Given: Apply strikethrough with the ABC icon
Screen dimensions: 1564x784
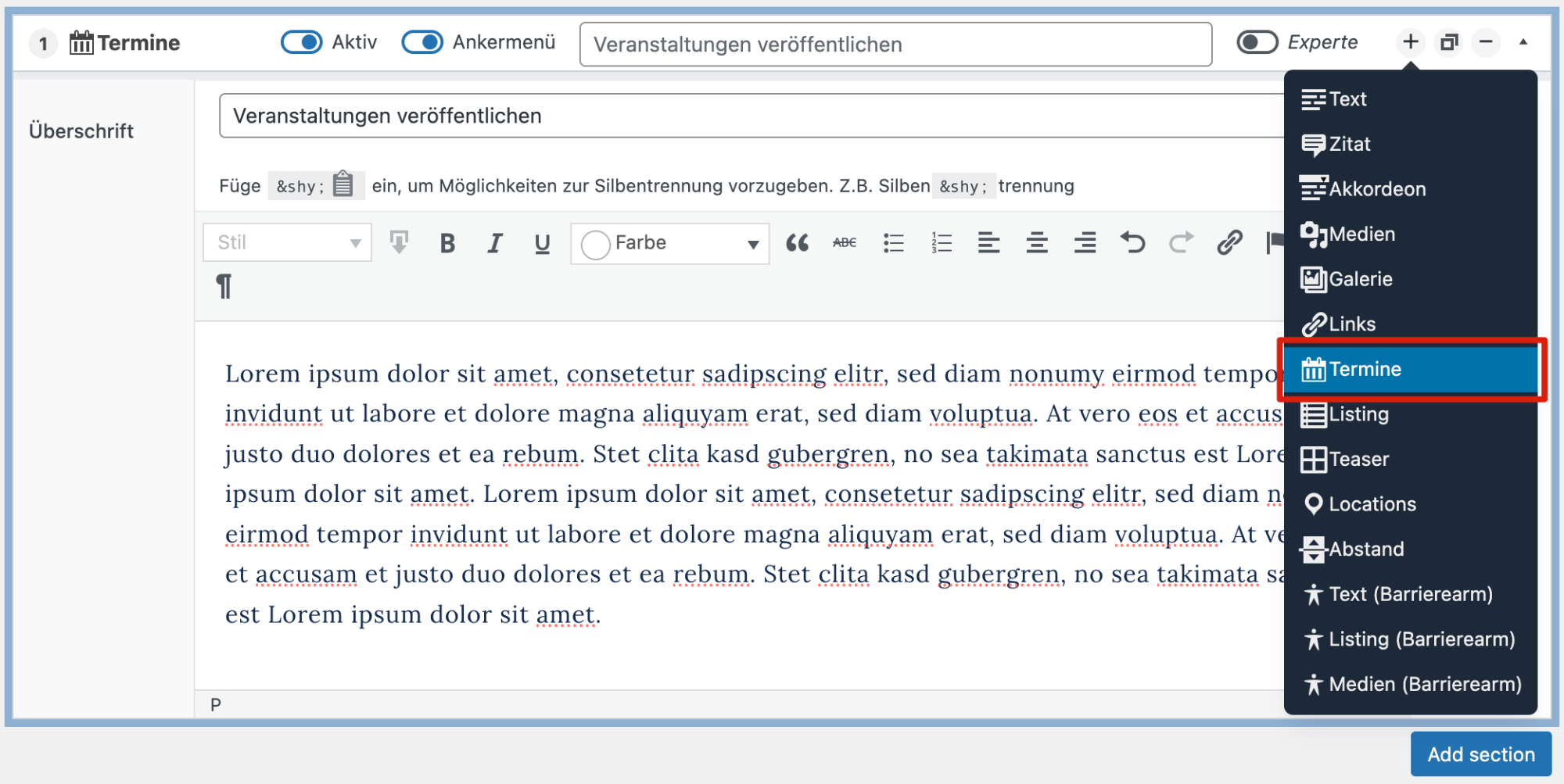Looking at the screenshot, I should [845, 243].
